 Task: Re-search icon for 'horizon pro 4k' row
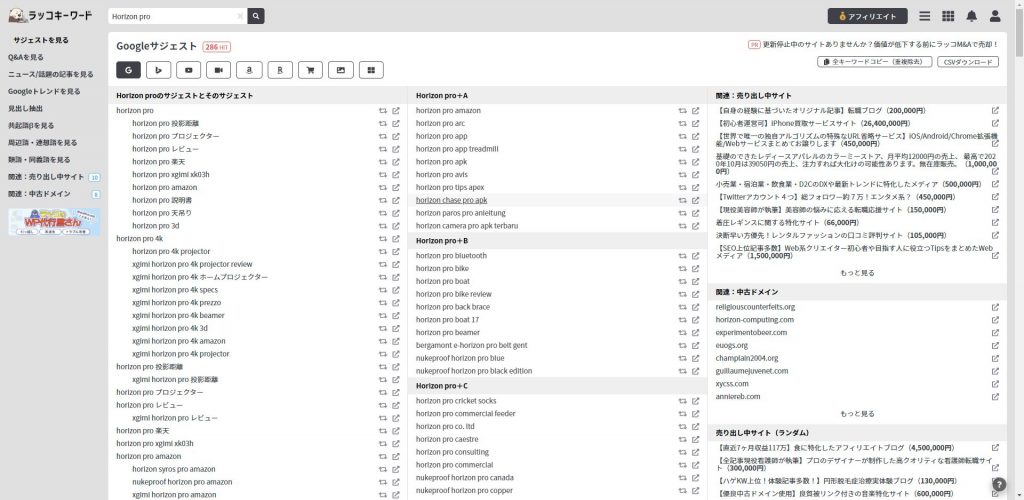tap(383, 238)
